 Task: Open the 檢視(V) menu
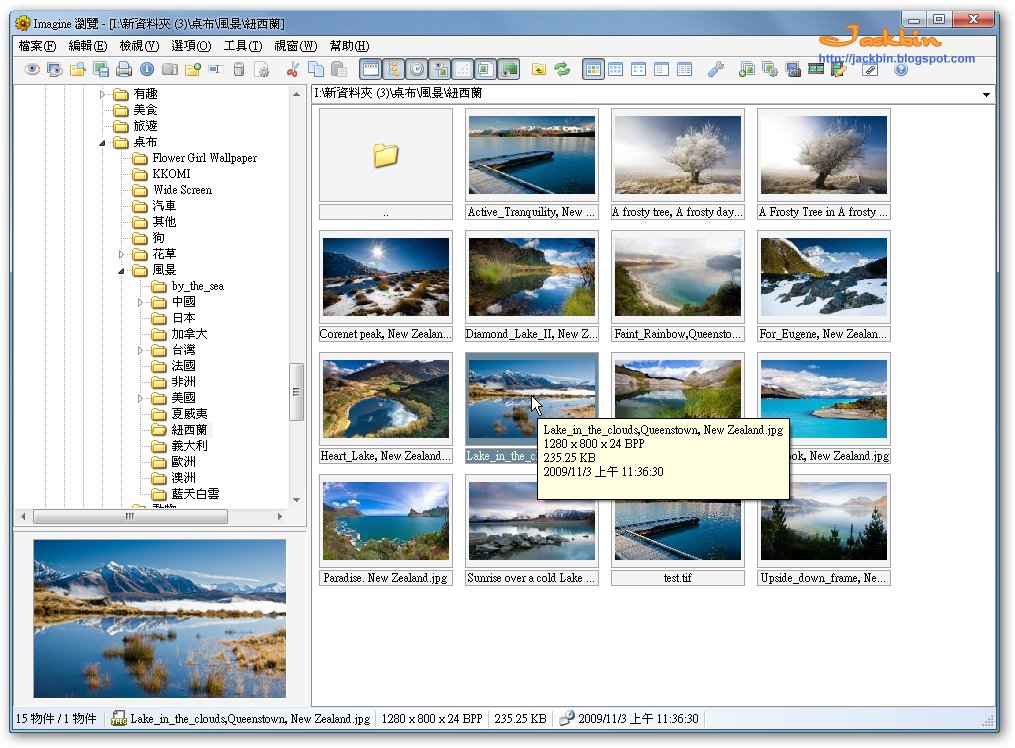[x=139, y=46]
